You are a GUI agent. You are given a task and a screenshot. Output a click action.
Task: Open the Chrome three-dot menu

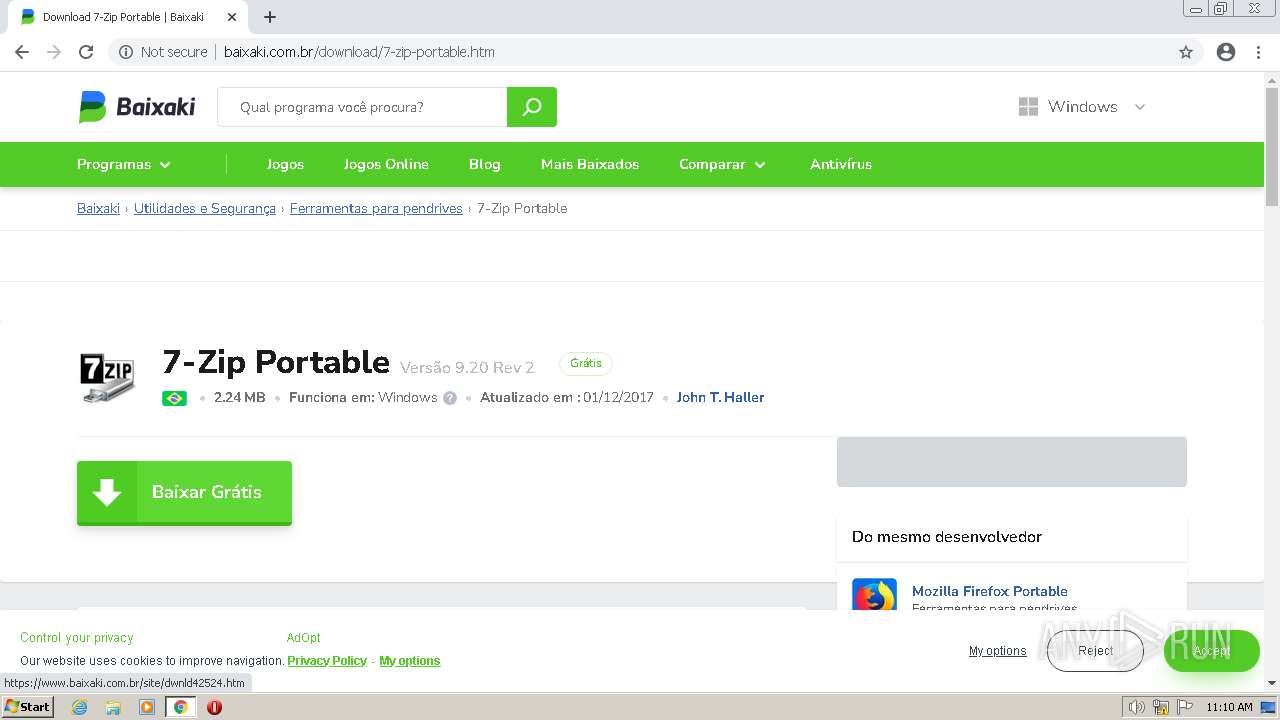[1258, 52]
